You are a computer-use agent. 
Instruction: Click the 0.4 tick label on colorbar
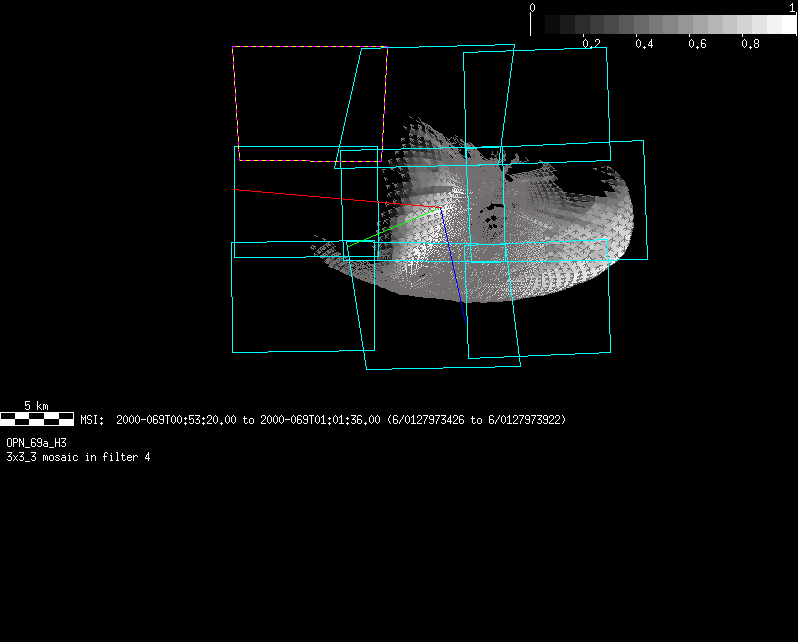[x=644, y=44]
